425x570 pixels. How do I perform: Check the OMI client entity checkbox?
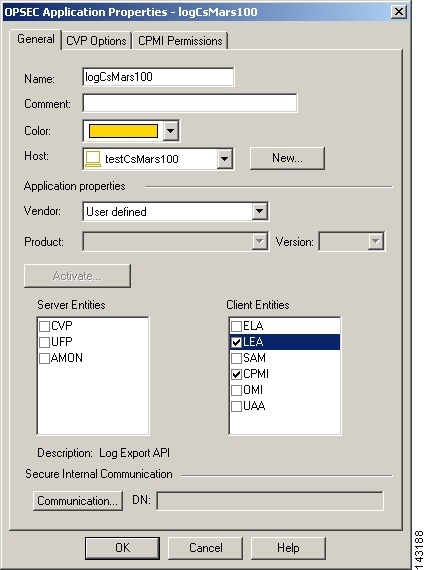coord(236,390)
